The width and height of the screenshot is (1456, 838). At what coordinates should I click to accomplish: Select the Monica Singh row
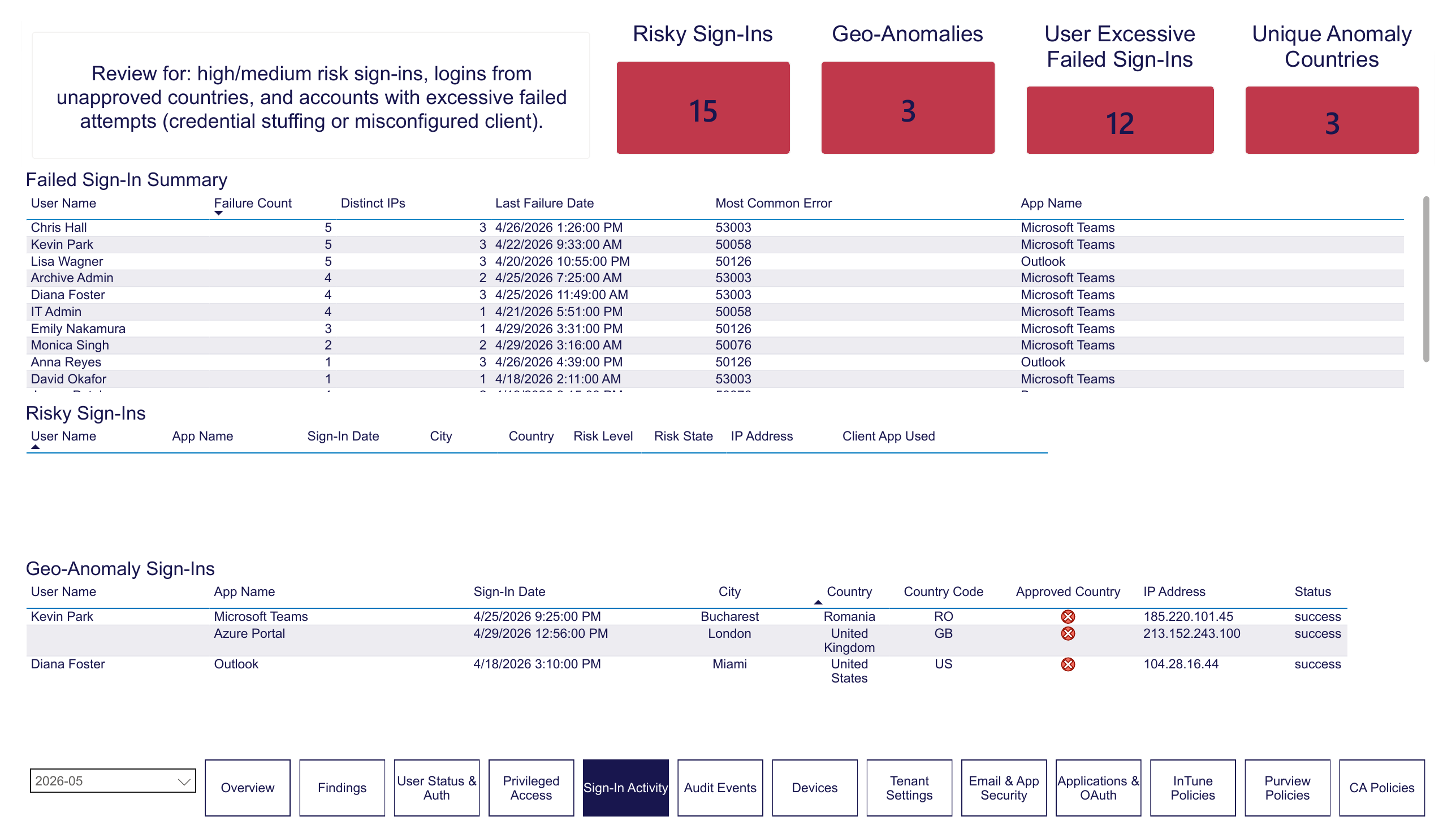point(715,345)
